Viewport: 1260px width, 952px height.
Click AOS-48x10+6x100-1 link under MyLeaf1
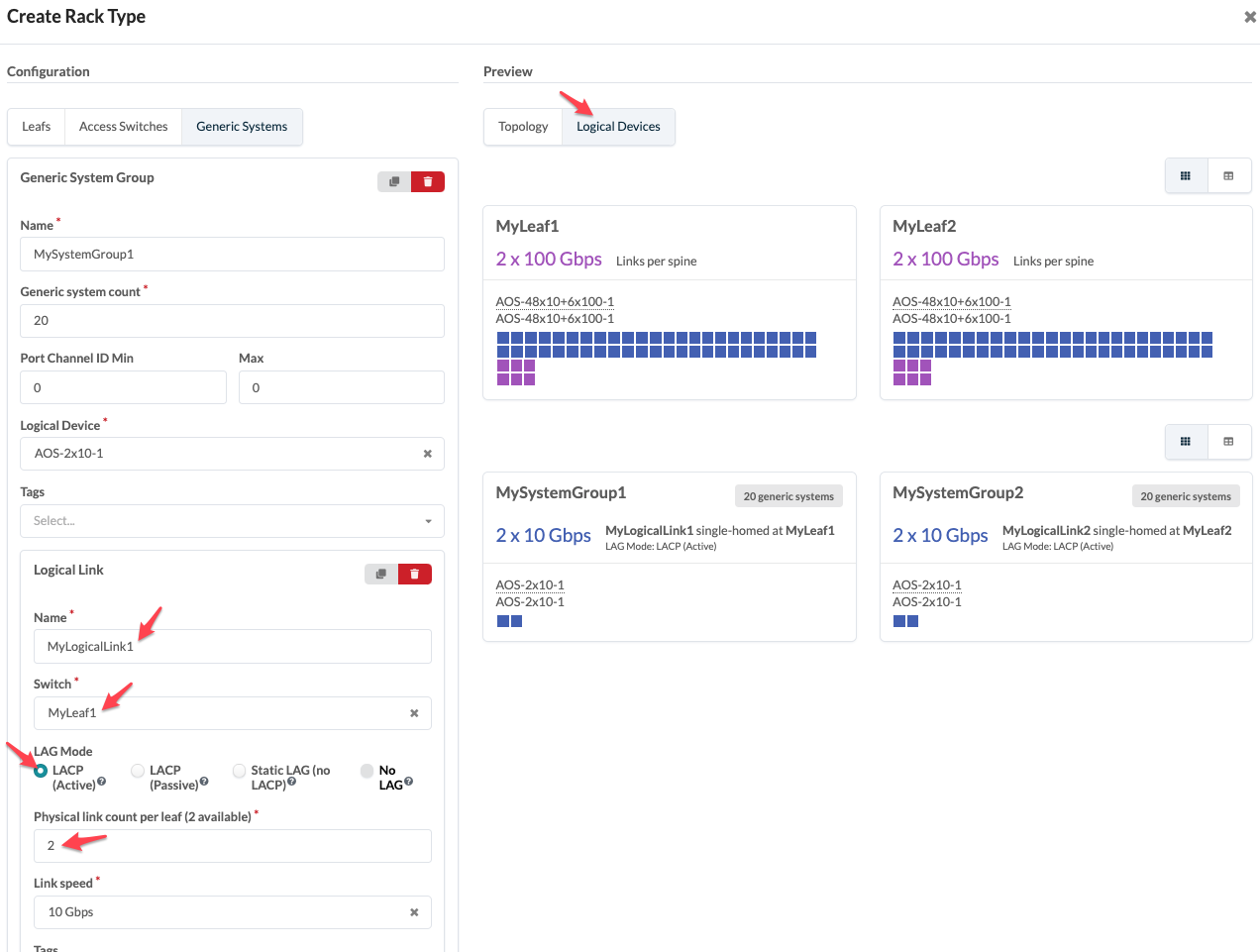tap(555, 302)
